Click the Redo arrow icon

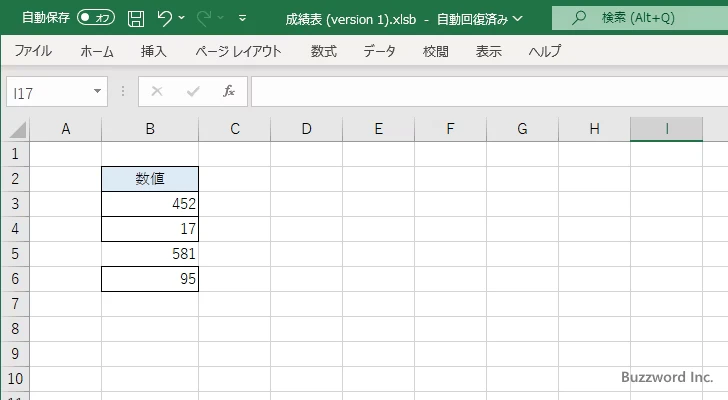204,18
